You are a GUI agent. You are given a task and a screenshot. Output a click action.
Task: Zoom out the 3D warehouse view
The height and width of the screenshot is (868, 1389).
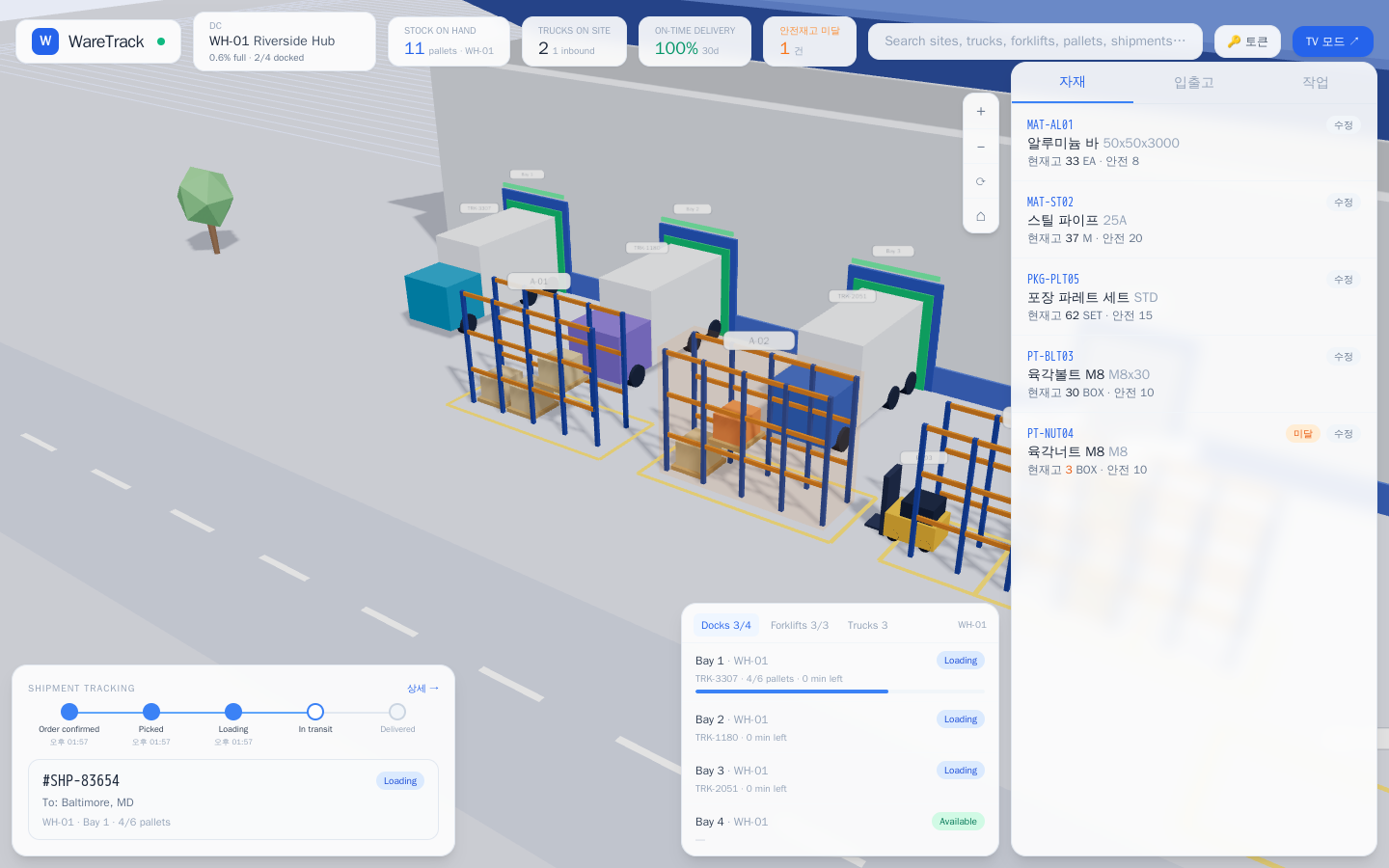coord(980,147)
